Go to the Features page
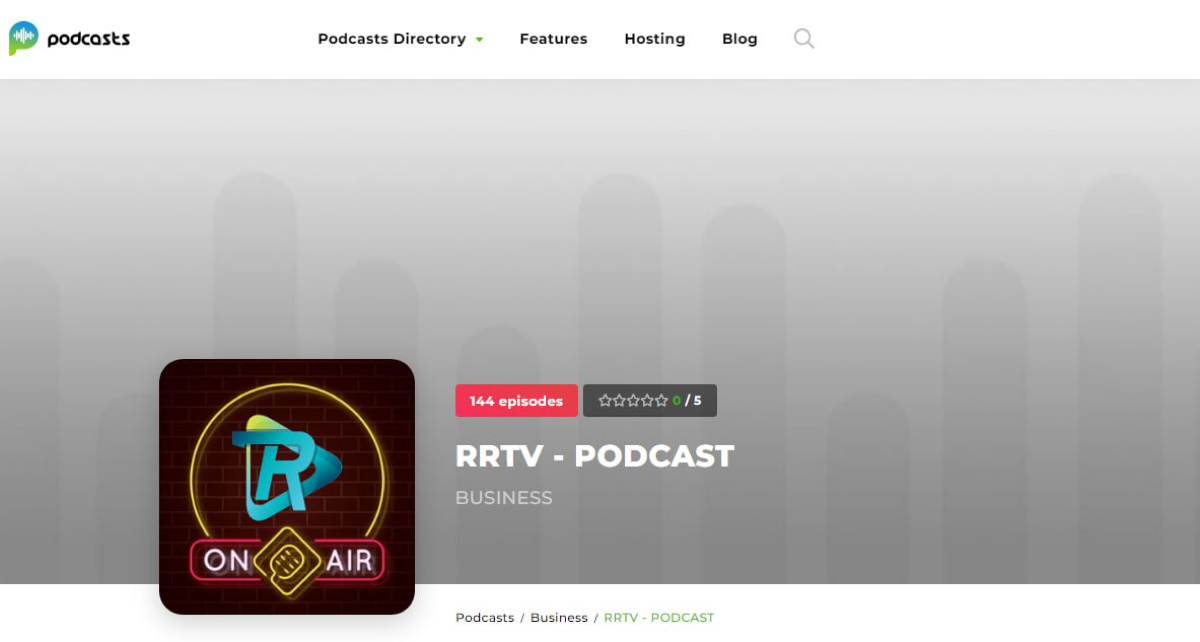 tap(553, 39)
